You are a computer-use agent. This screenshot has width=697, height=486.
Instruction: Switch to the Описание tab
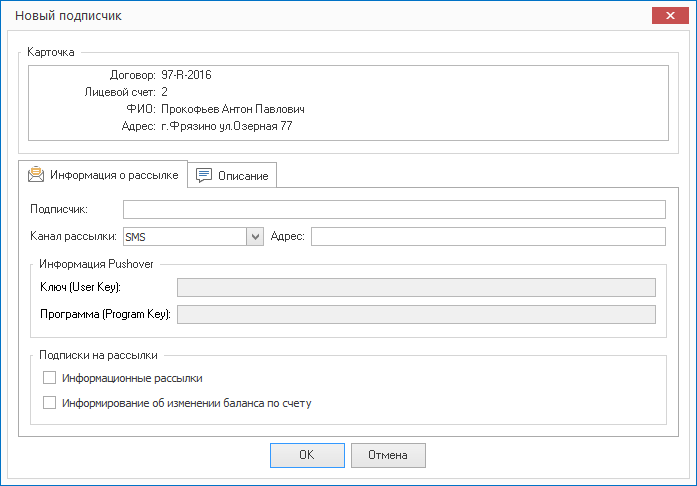pos(232,175)
